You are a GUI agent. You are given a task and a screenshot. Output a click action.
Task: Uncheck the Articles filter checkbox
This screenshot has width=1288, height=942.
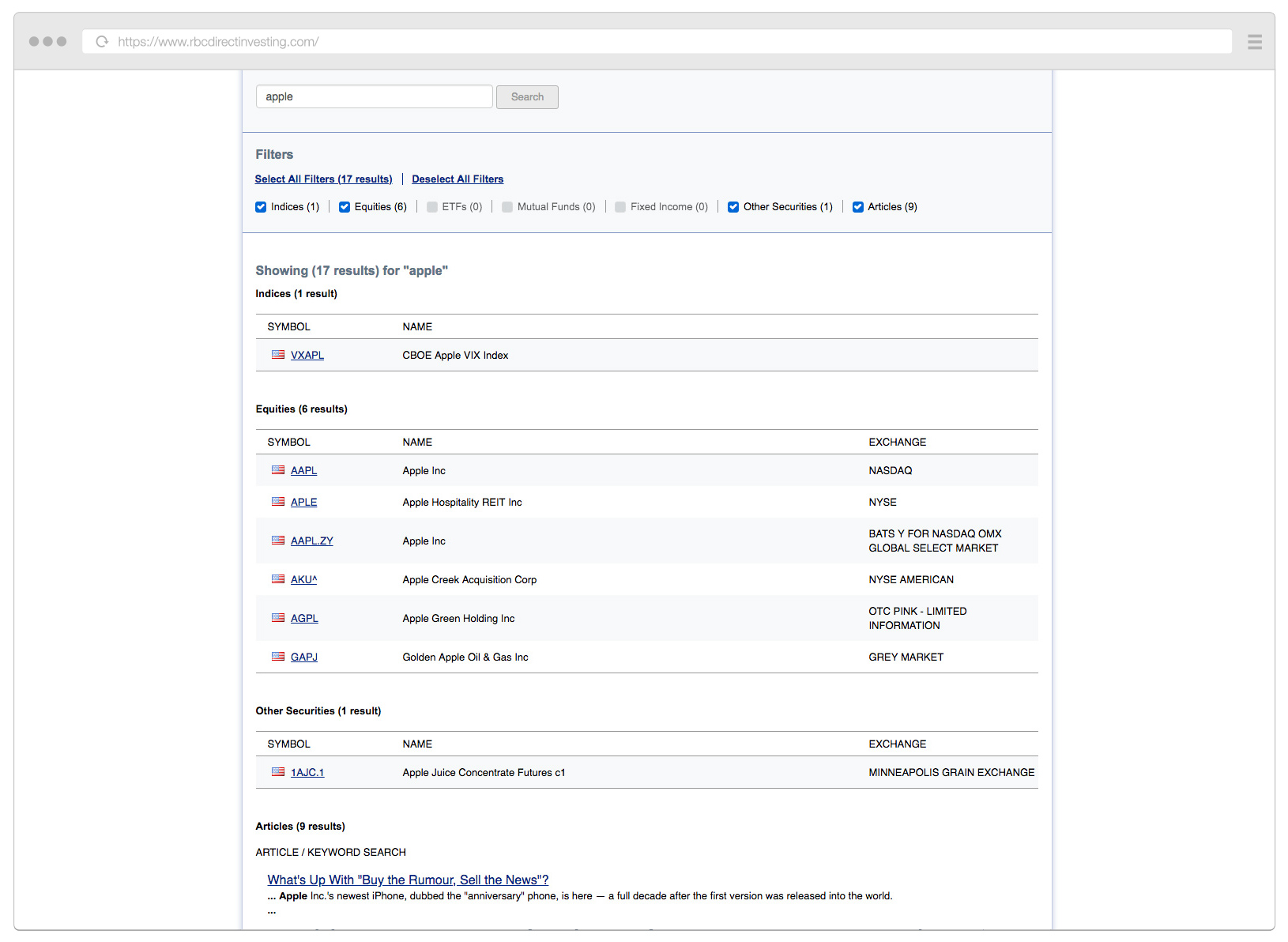coord(858,207)
